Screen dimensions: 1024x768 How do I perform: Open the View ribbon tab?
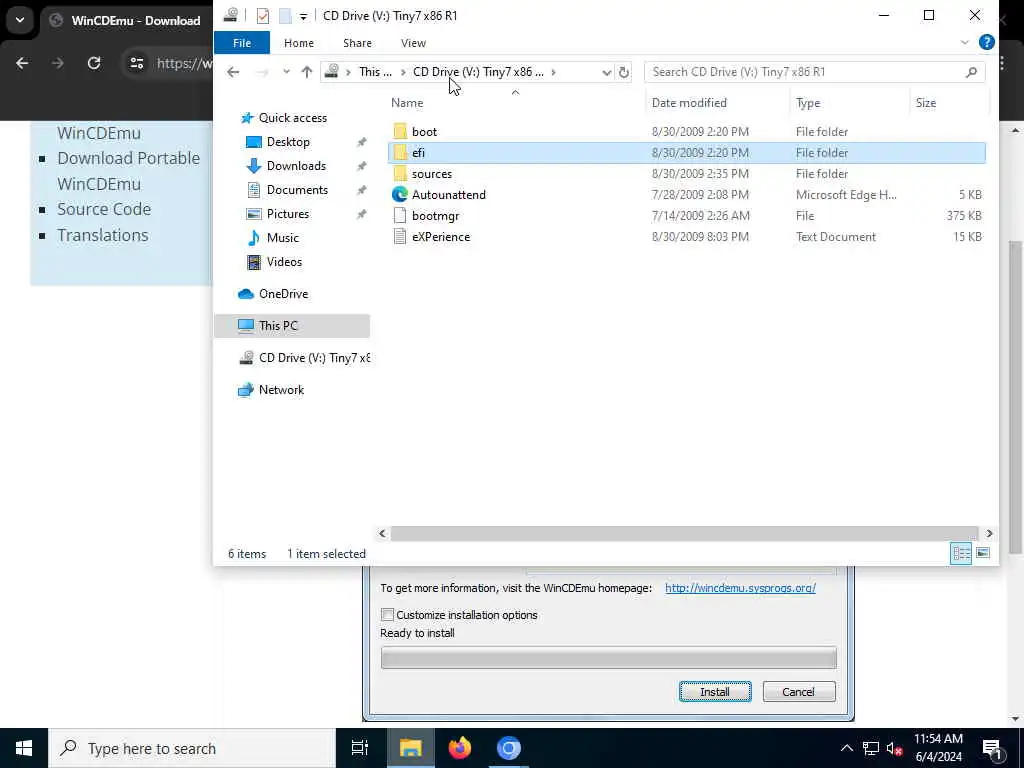[413, 42]
